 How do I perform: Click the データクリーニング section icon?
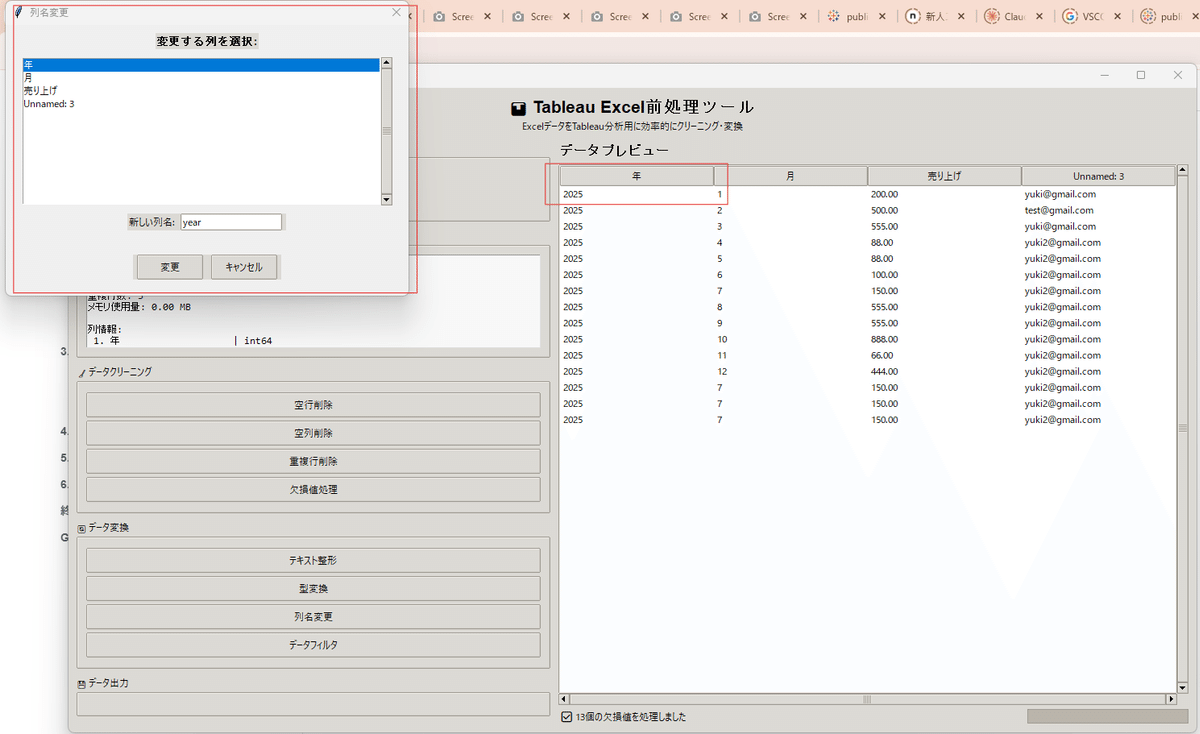[x=81, y=371]
